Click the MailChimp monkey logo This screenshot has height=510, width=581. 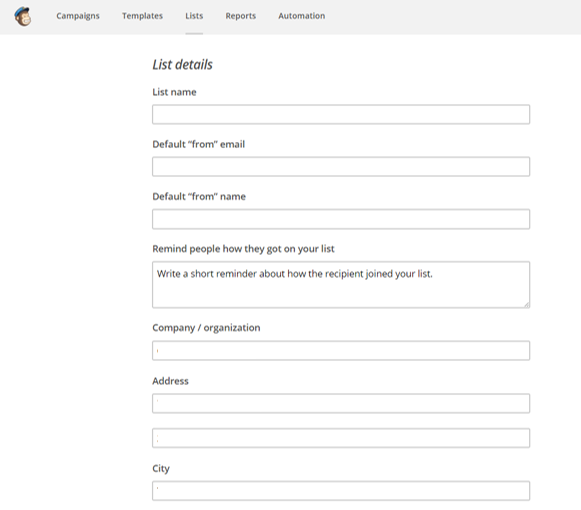point(23,16)
